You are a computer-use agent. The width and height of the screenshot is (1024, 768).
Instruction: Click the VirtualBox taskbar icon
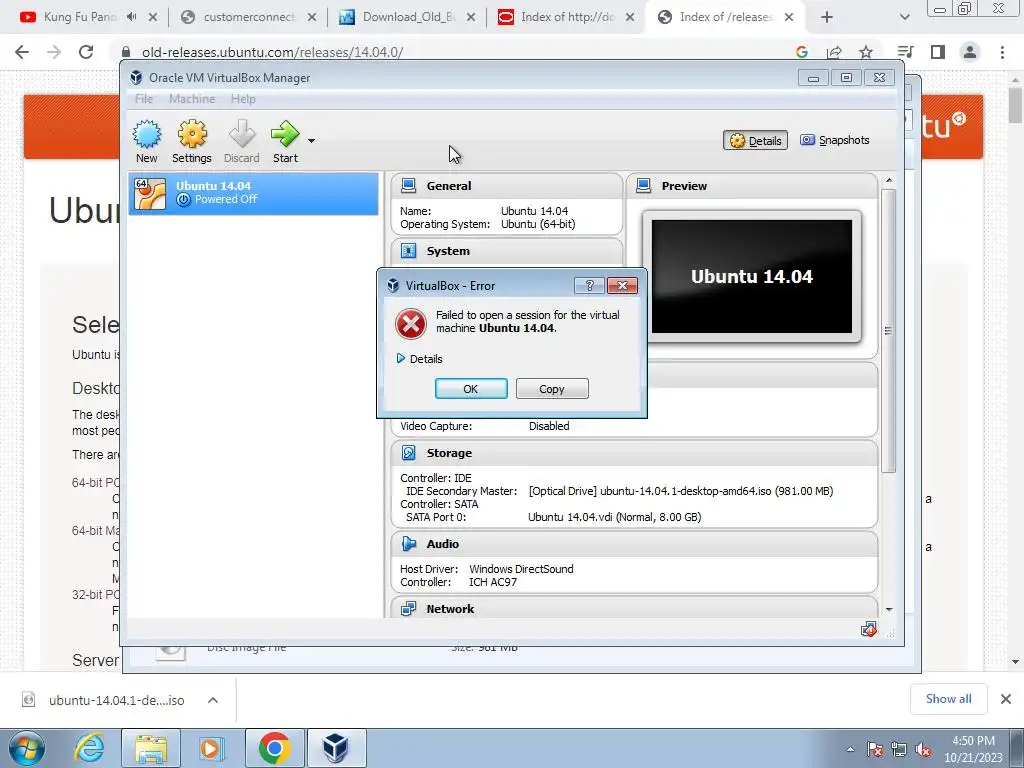336,748
